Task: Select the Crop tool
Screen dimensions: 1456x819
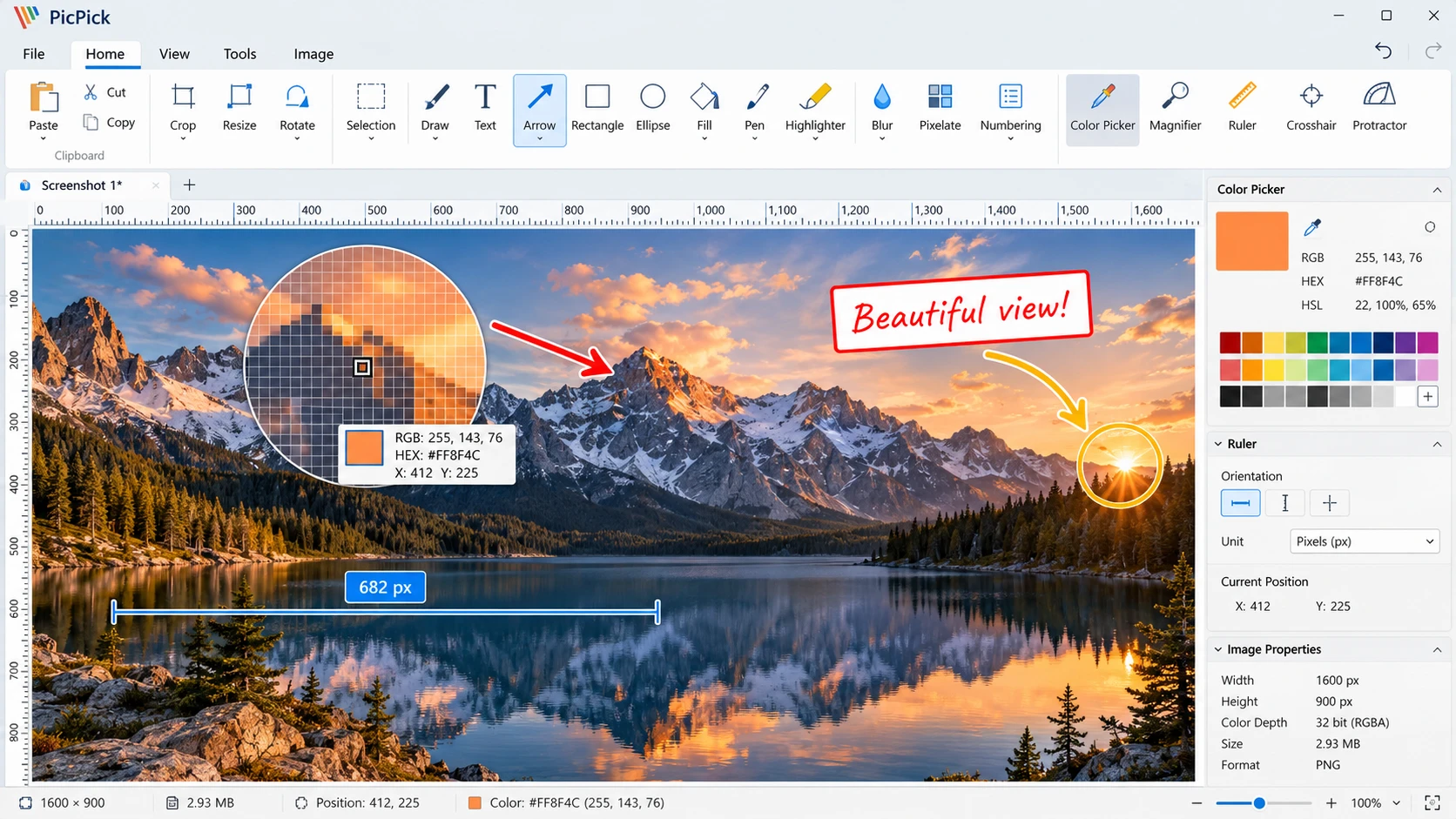Action: [x=183, y=109]
